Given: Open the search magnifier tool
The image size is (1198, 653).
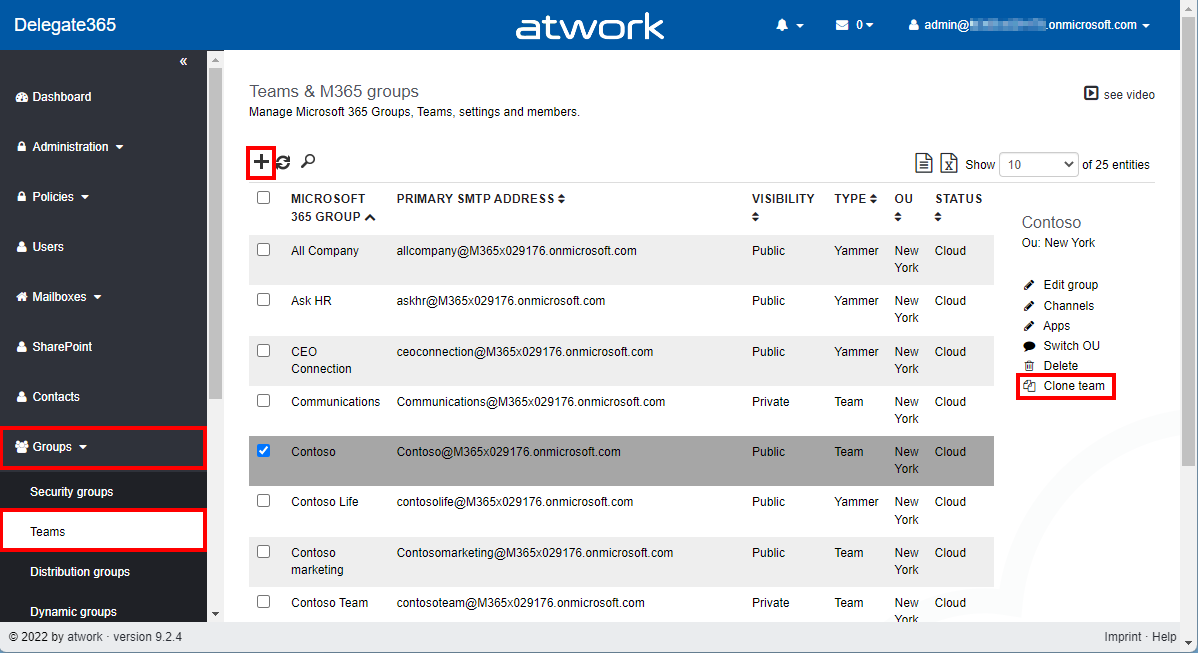Looking at the screenshot, I should 308,161.
